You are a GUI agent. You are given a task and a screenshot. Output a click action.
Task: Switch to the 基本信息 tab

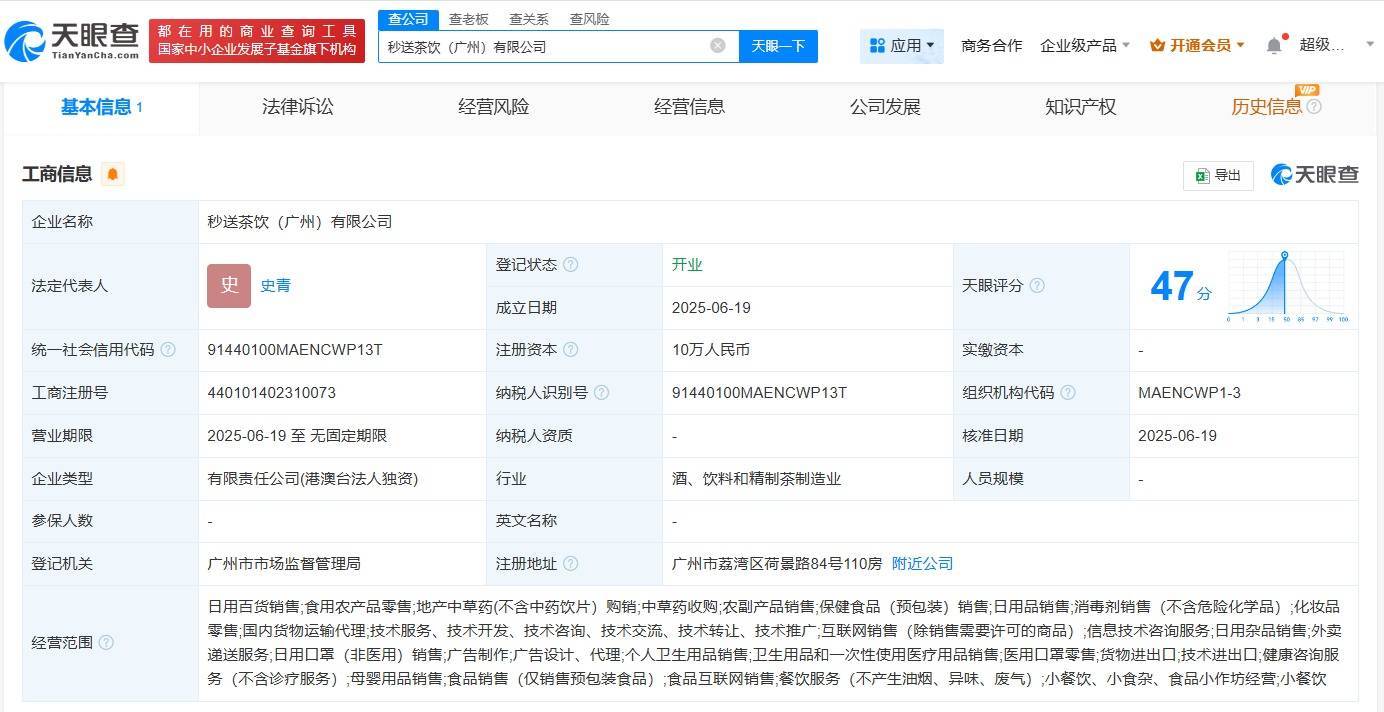click(x=101, y=107)
